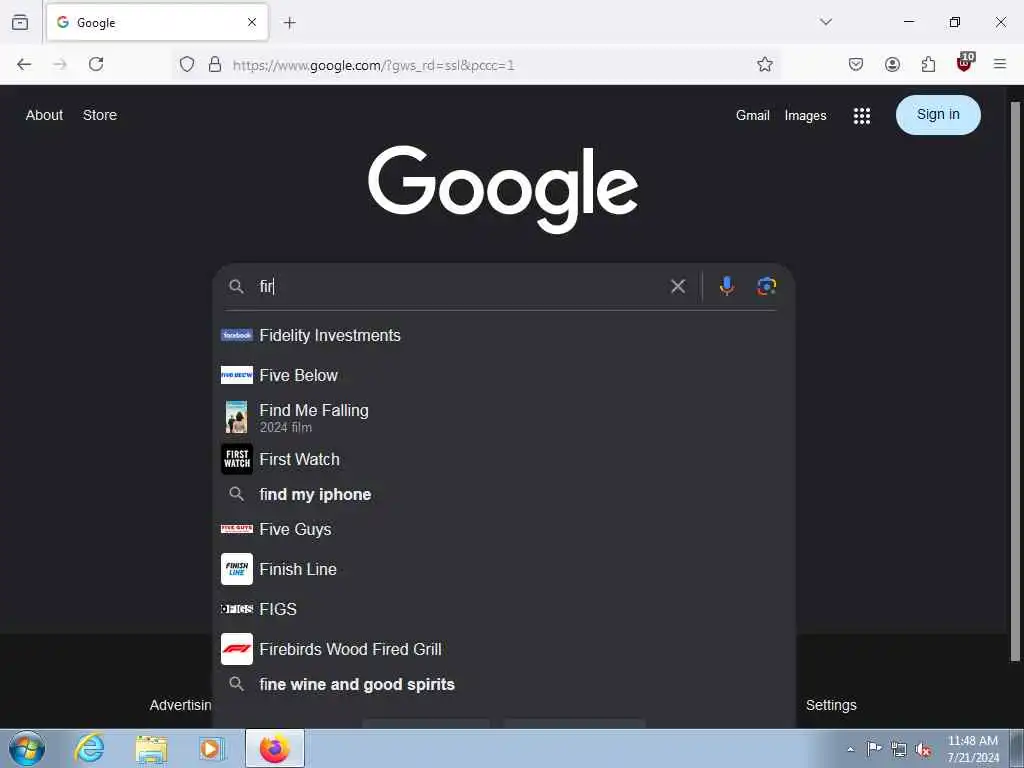Screen dimensions: 1024x768
Task: Open Google Images
Action: (805, 116)
